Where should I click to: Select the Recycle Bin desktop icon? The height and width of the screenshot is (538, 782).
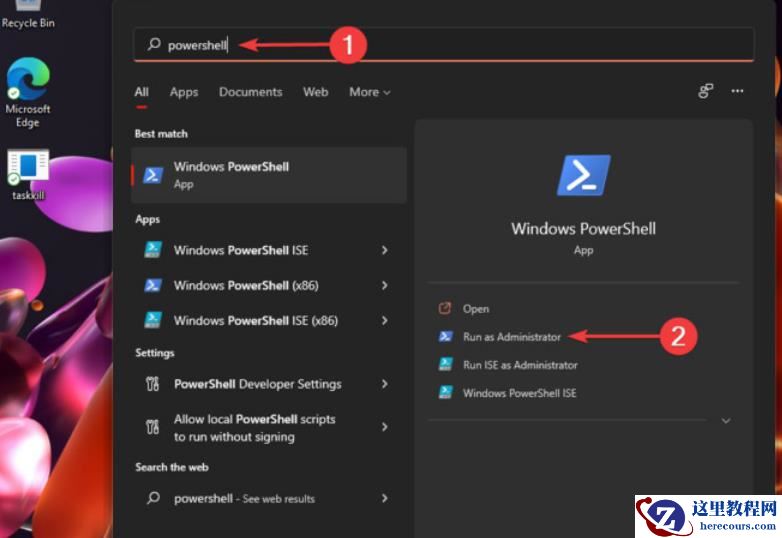[28, 15]
